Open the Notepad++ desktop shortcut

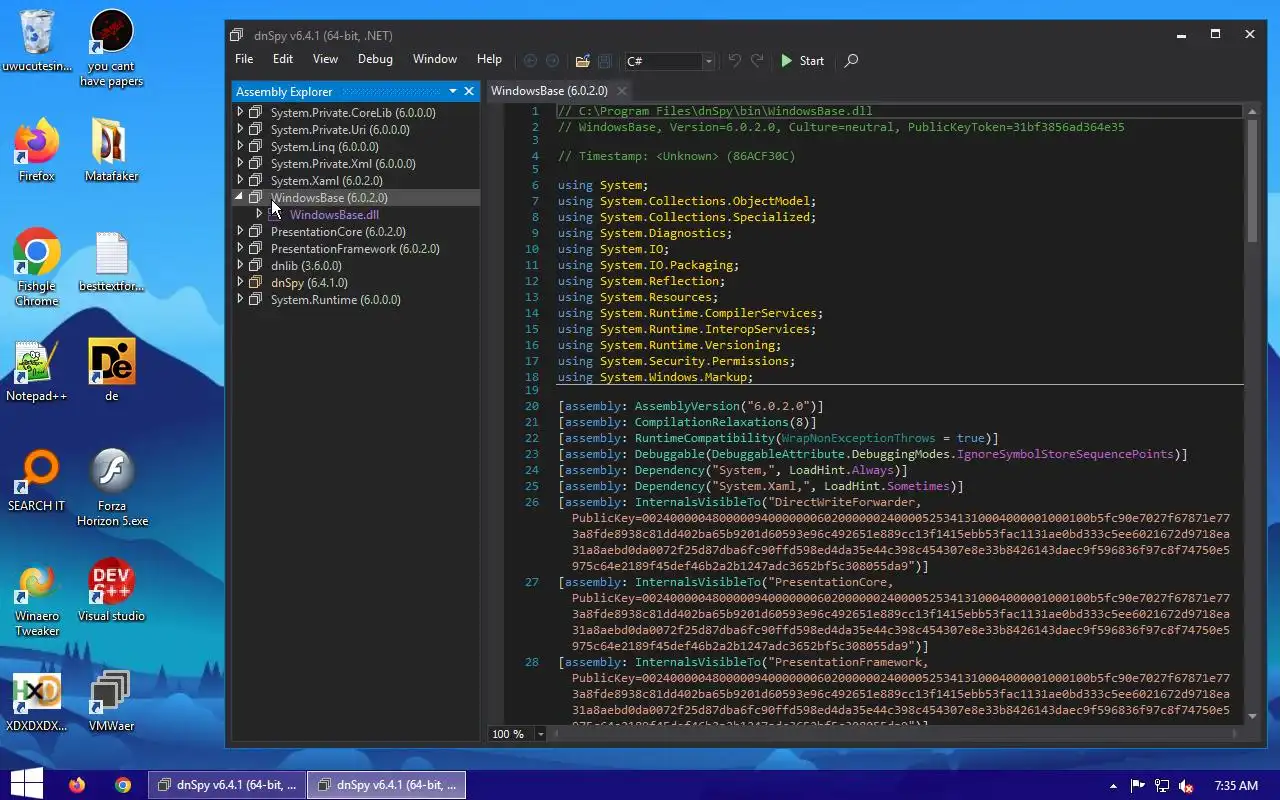[x=37, y=371]
